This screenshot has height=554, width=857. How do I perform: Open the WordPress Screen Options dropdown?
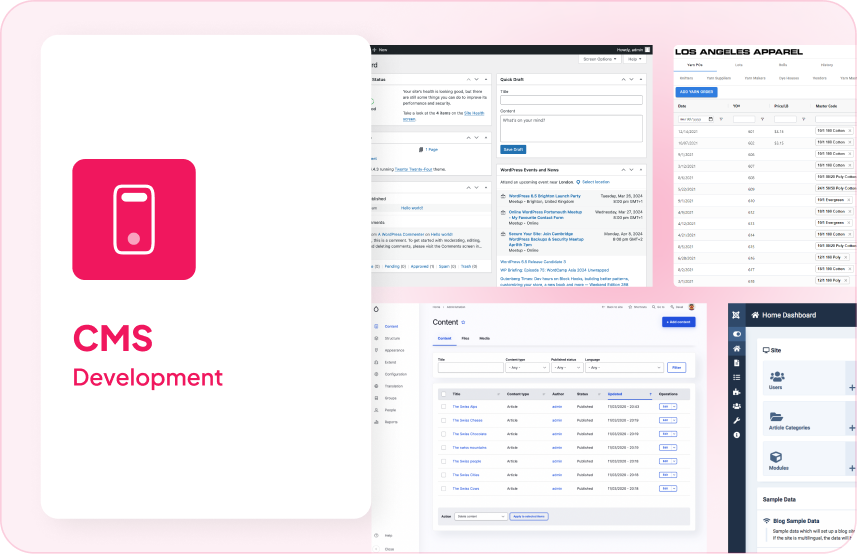[599, 60]
